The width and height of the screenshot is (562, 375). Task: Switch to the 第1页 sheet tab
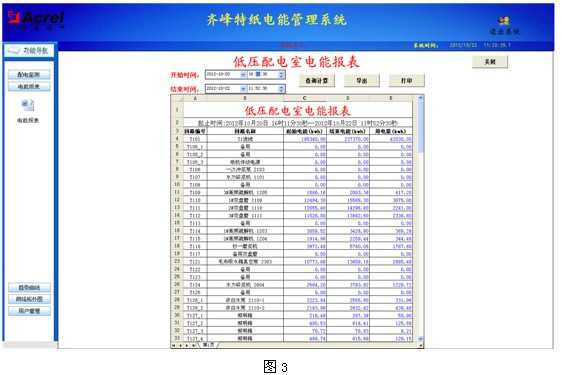coord(209,345)
